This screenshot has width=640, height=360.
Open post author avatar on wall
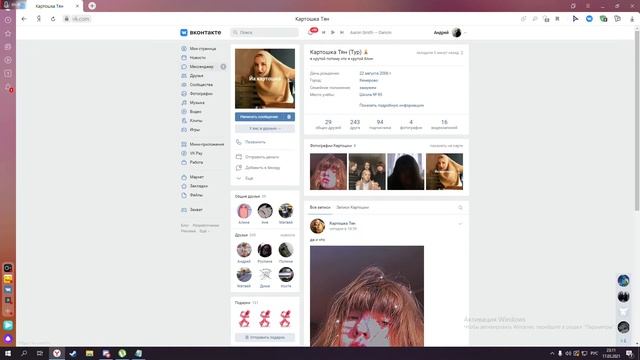[318, 226]
